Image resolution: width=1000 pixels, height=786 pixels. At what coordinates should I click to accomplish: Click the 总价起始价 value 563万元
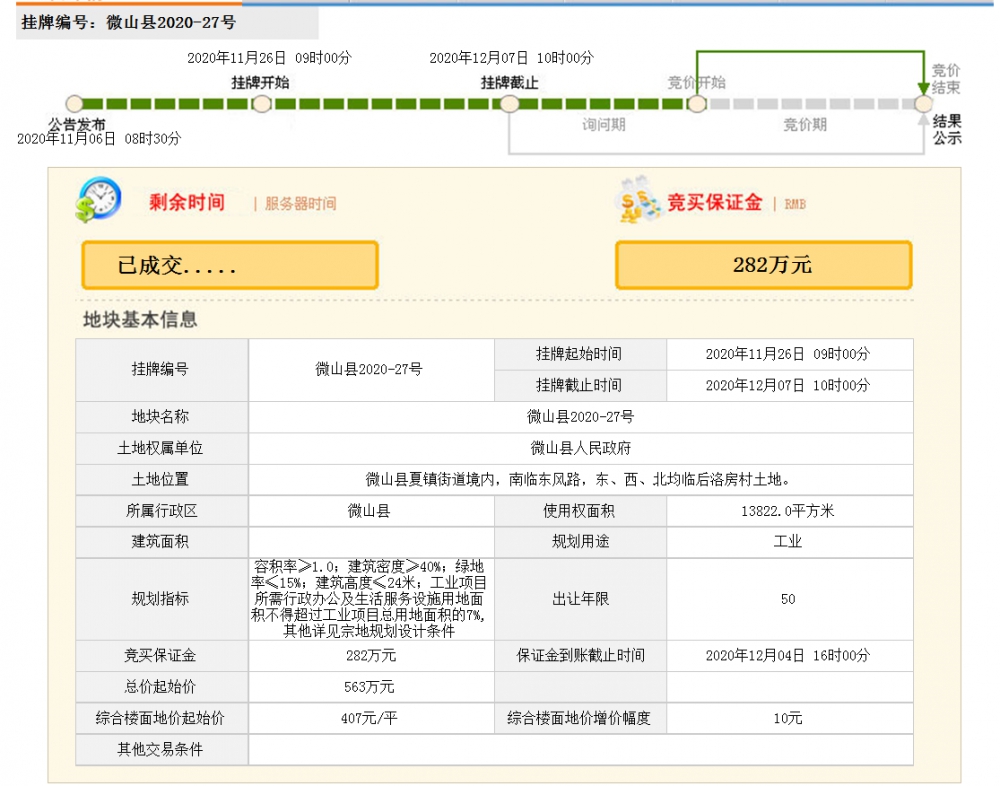(371, 686)
